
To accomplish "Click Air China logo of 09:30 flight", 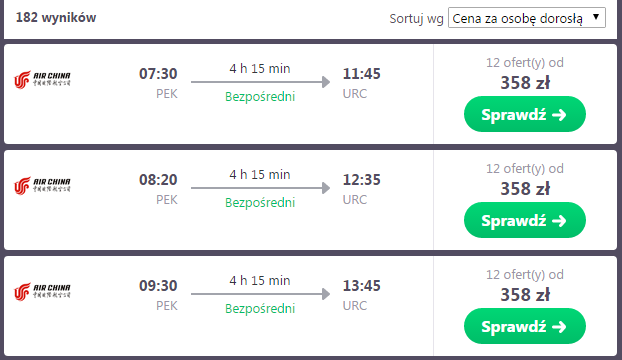I will (x=42, y=292).
